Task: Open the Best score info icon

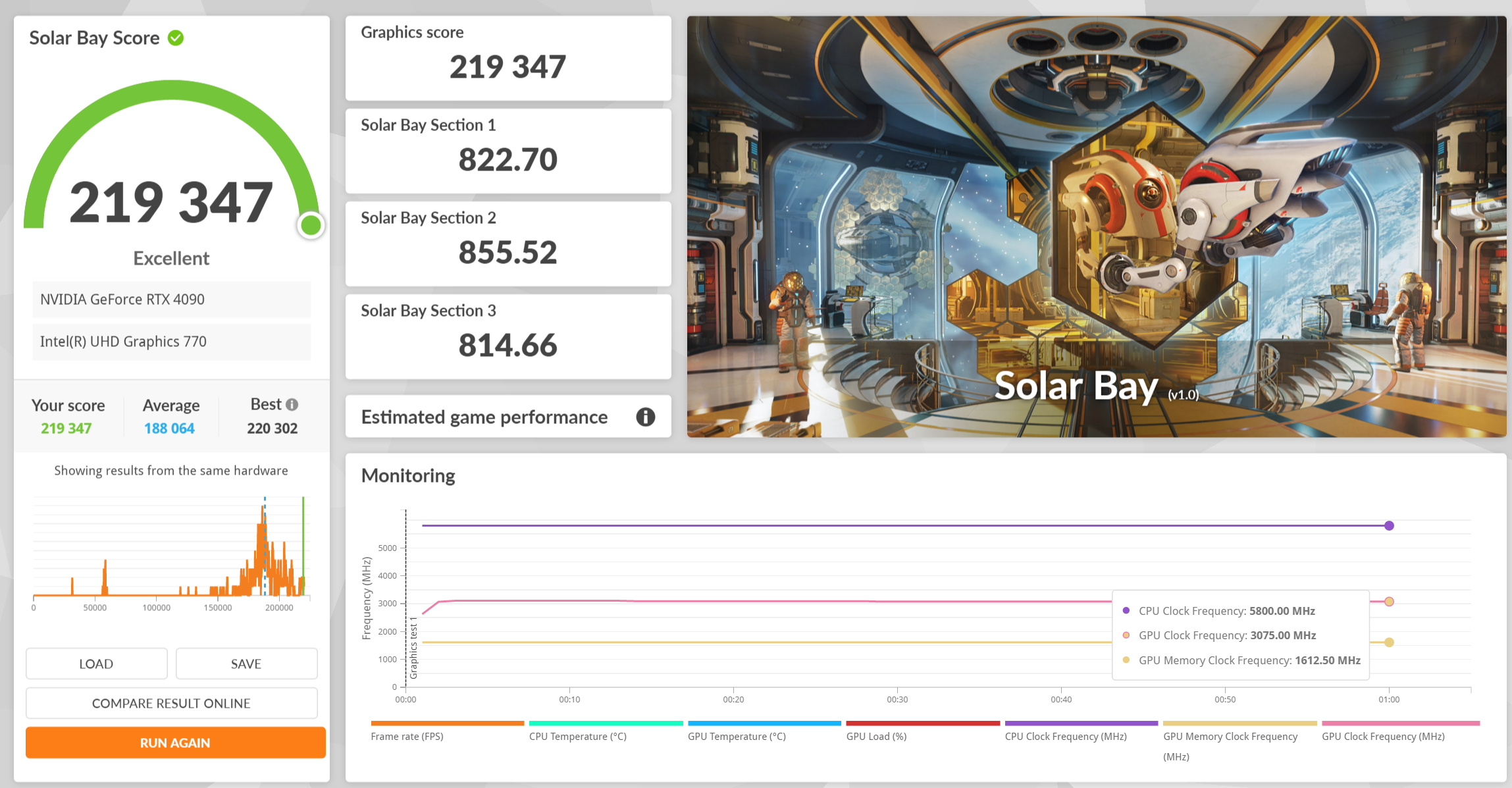Action: 292,404
